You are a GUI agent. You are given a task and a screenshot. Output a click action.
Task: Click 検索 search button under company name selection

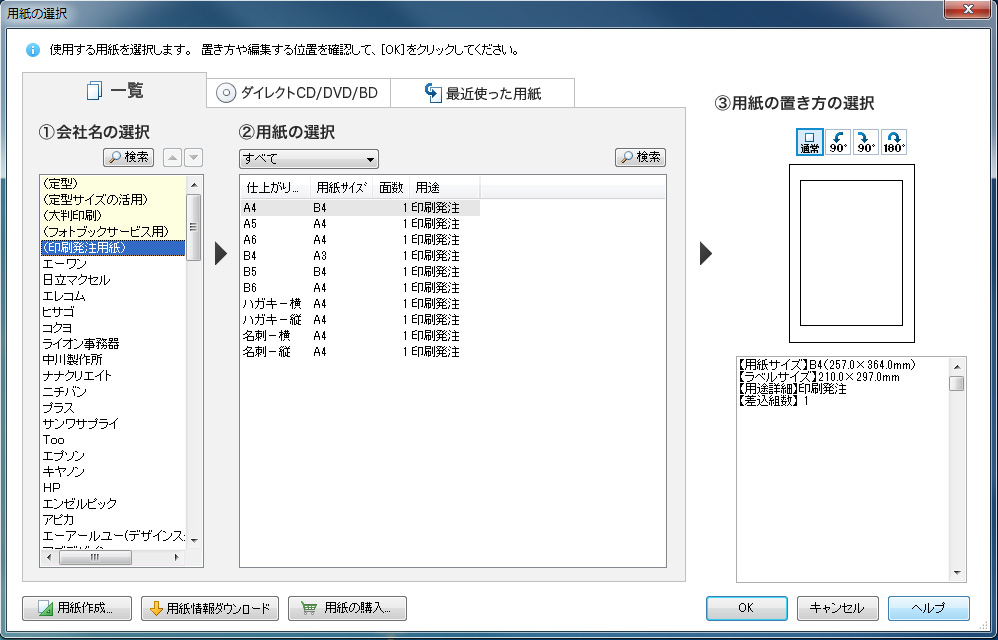click(x=128, y=157)
